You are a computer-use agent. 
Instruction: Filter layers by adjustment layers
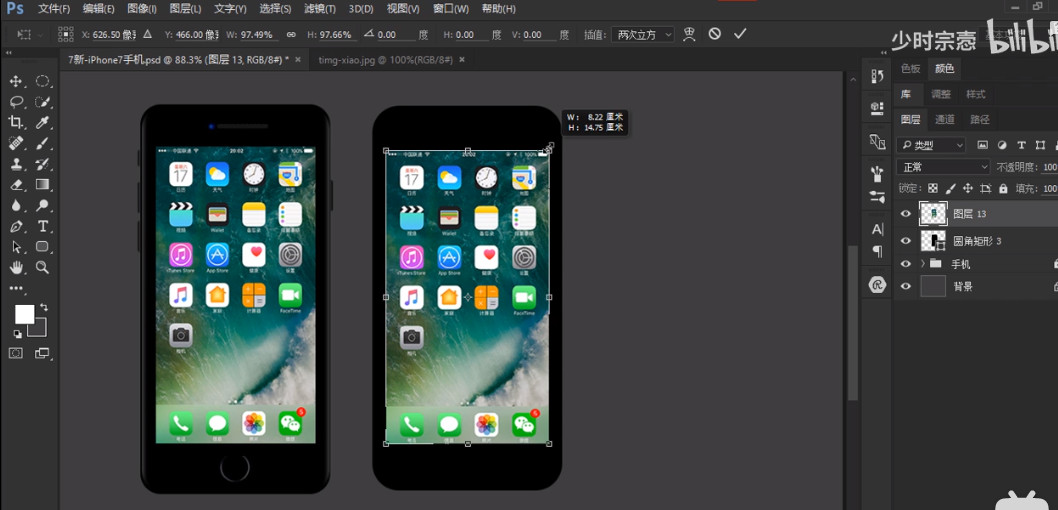pos(1002,145)
